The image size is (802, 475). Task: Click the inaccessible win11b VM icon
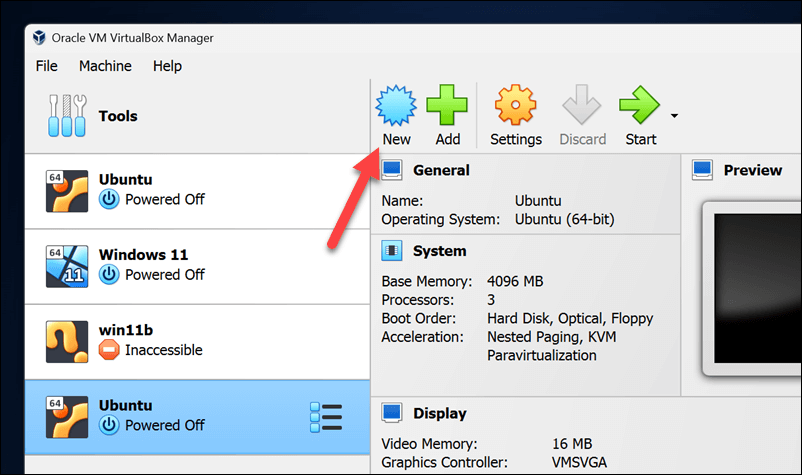67,341
